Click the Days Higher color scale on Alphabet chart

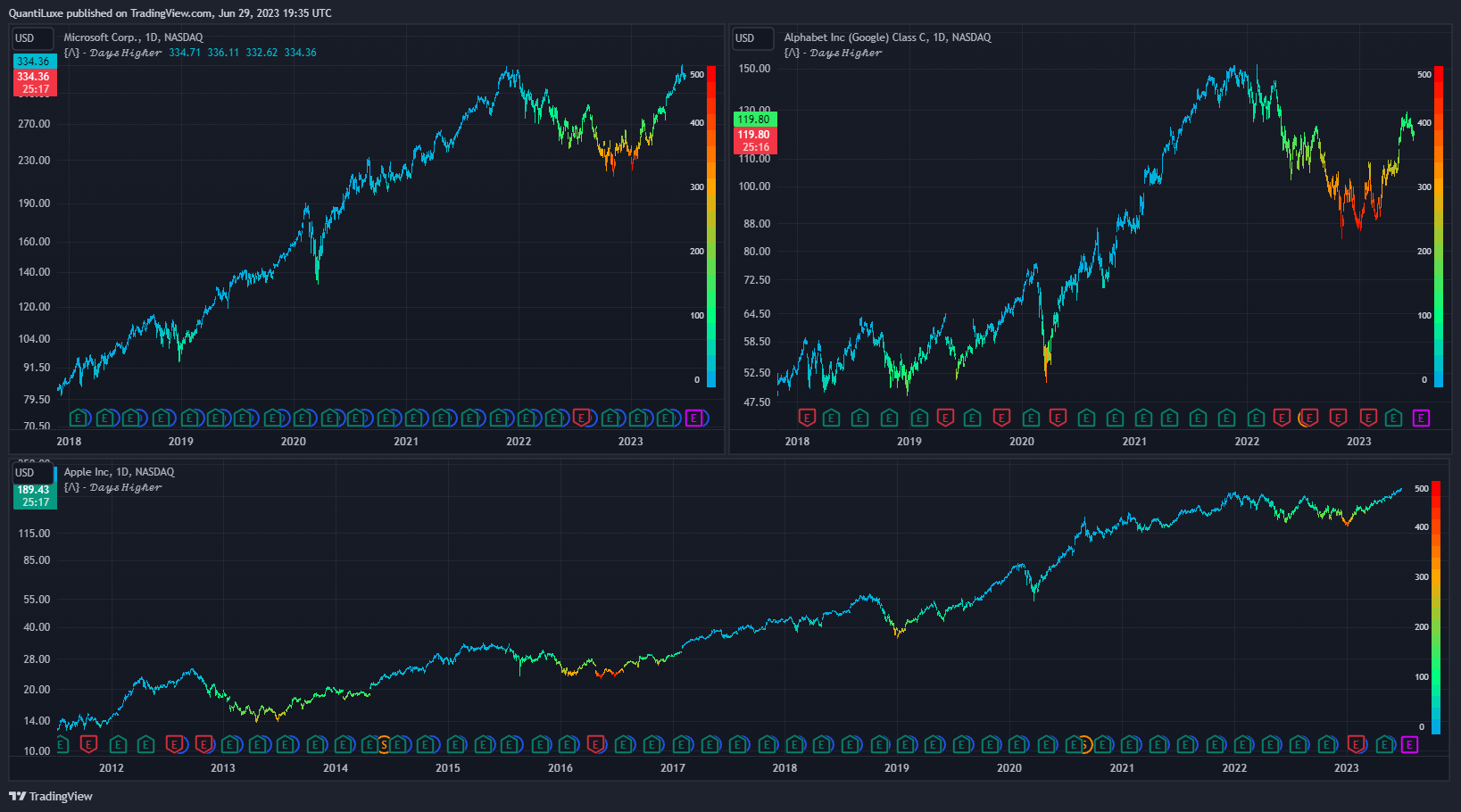pos(1439,227)
